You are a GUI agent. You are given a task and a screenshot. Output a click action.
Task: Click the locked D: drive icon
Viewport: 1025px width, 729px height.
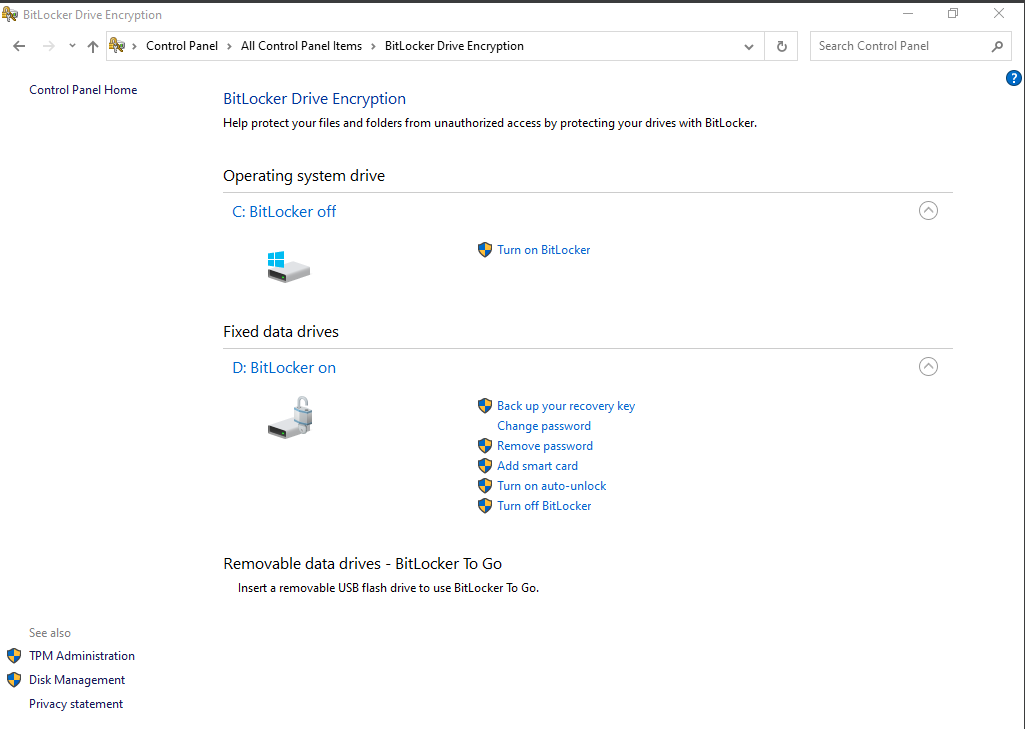point(291,416)
